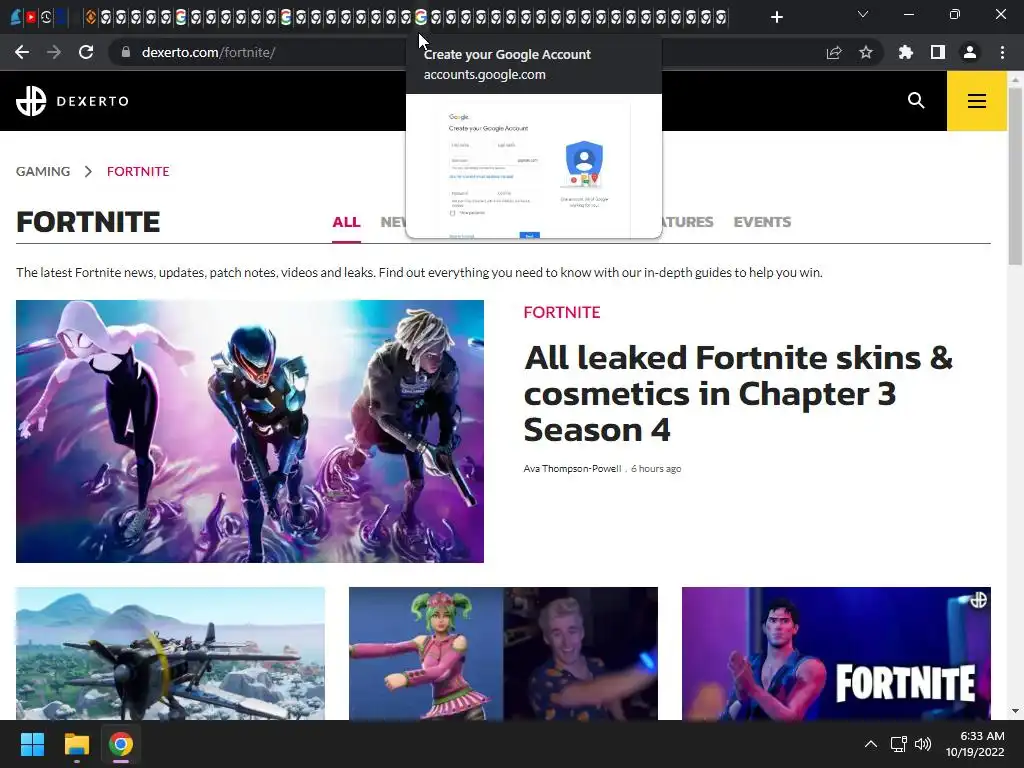
Task: Click the scrollbar down arrow
Action: click(x=1015, y=711)
